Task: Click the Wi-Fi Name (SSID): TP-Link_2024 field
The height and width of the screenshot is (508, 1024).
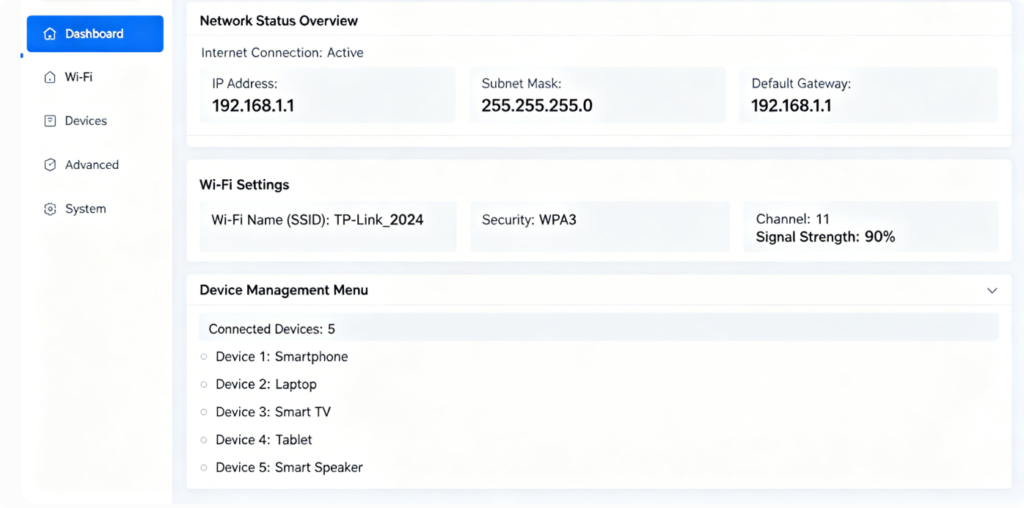Action: click(x=328, y=227)
